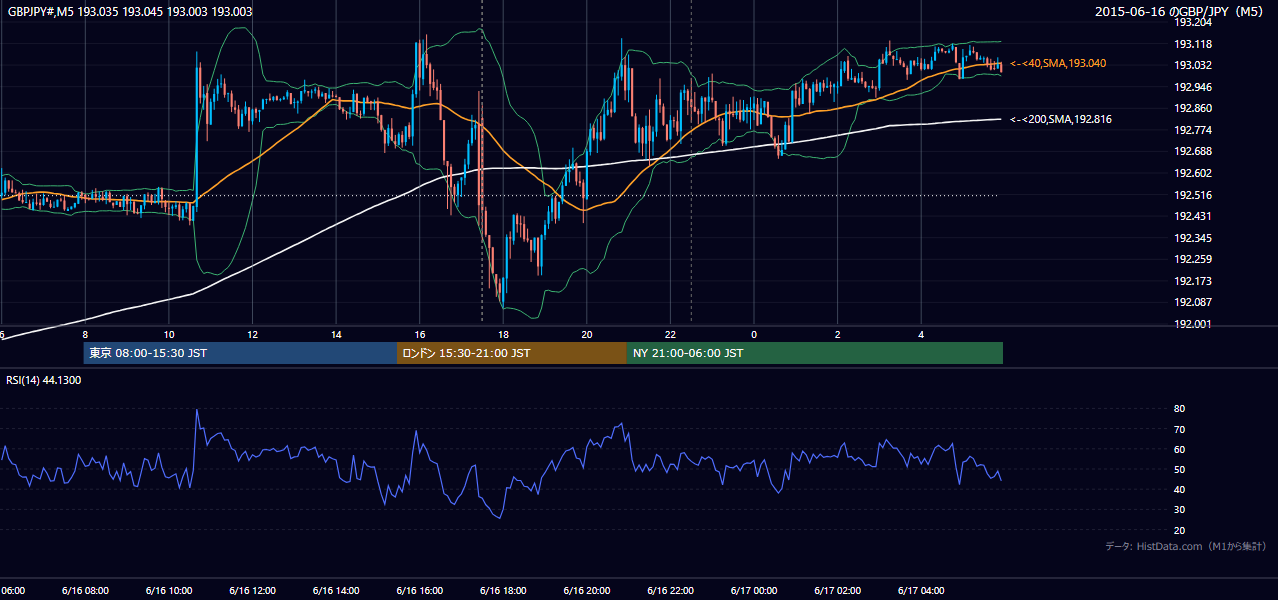The width and height of the screenshot is (1278, 600).
Task: Click hour 22 label under the price chart
Action: point(671,335)
